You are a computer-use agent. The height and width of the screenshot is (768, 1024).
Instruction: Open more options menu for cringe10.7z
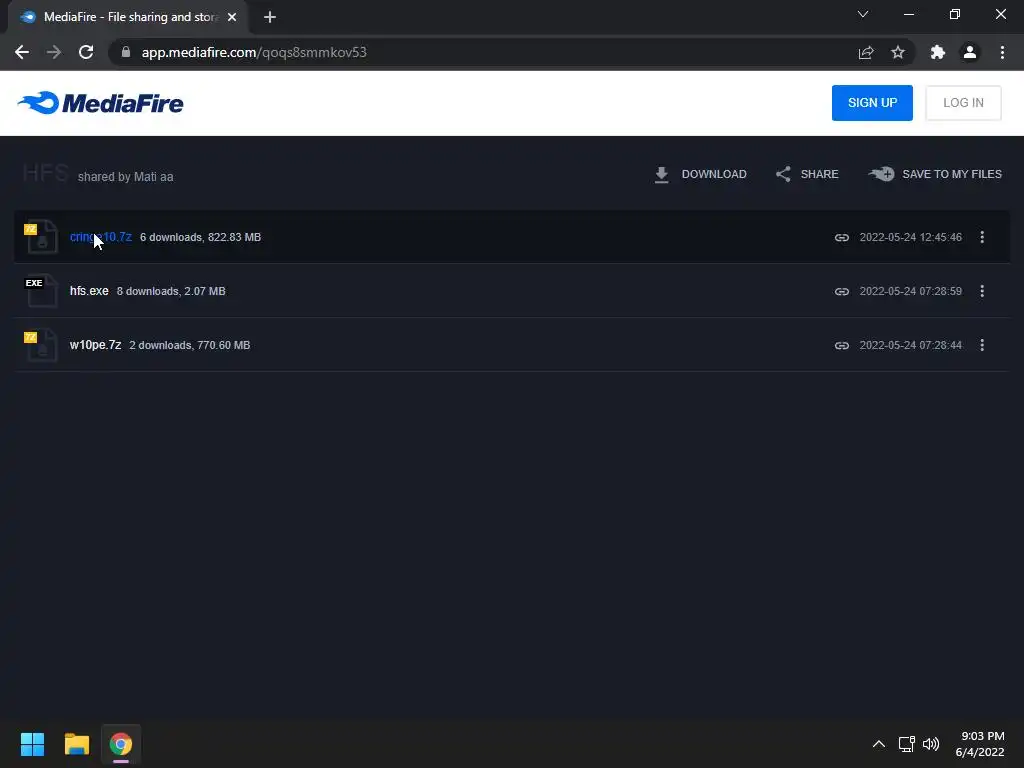[982, 237]
